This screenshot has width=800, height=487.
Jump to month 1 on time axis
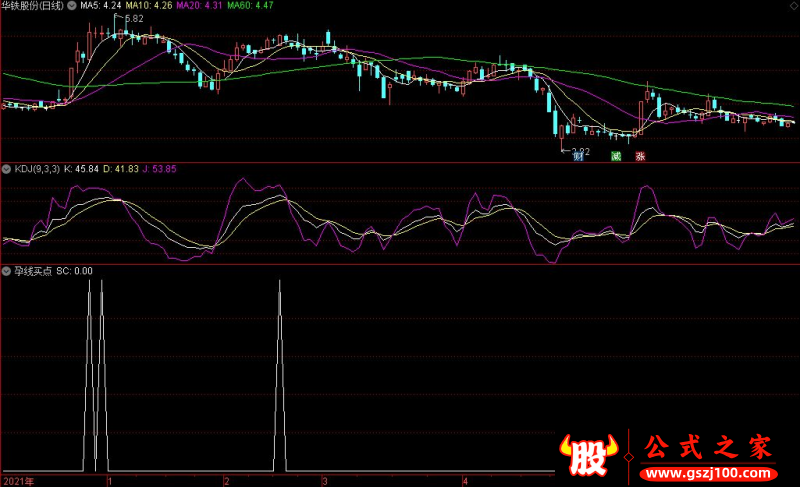coord(110,481)
